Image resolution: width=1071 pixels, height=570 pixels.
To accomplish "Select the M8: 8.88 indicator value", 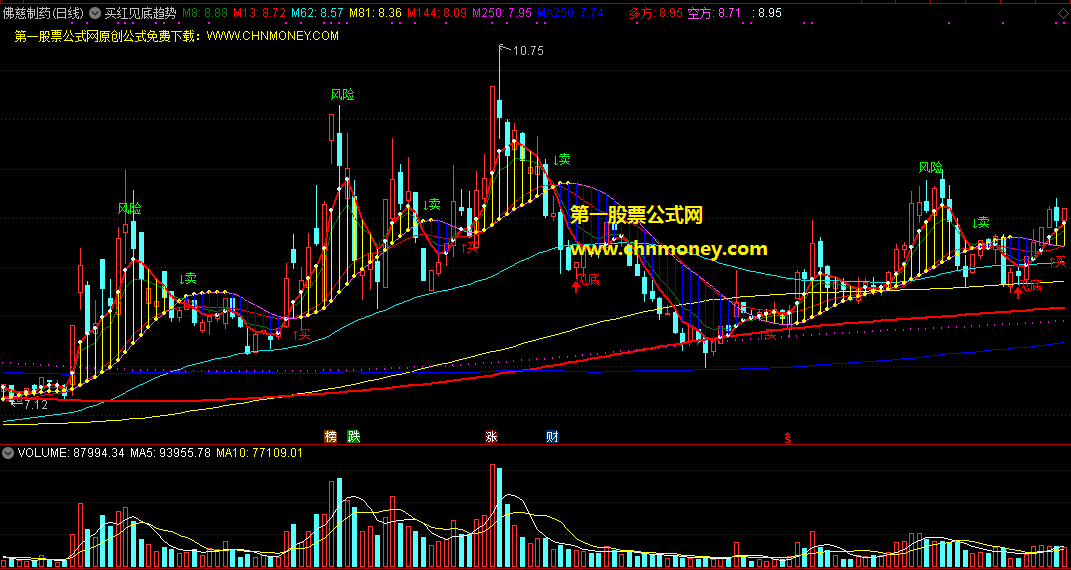I will (x=206, y=13).
